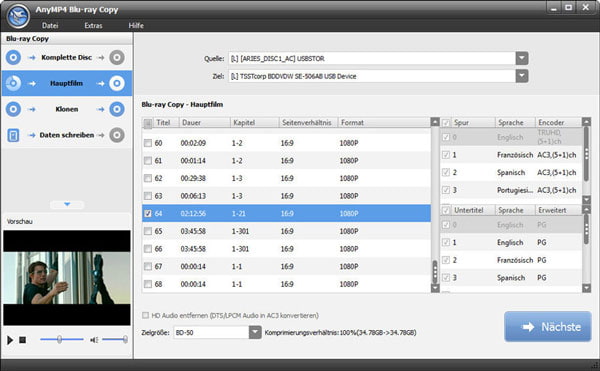Mute the preview volume speaker icon
This screenshot has height=371, width=600.
(94, 340)
